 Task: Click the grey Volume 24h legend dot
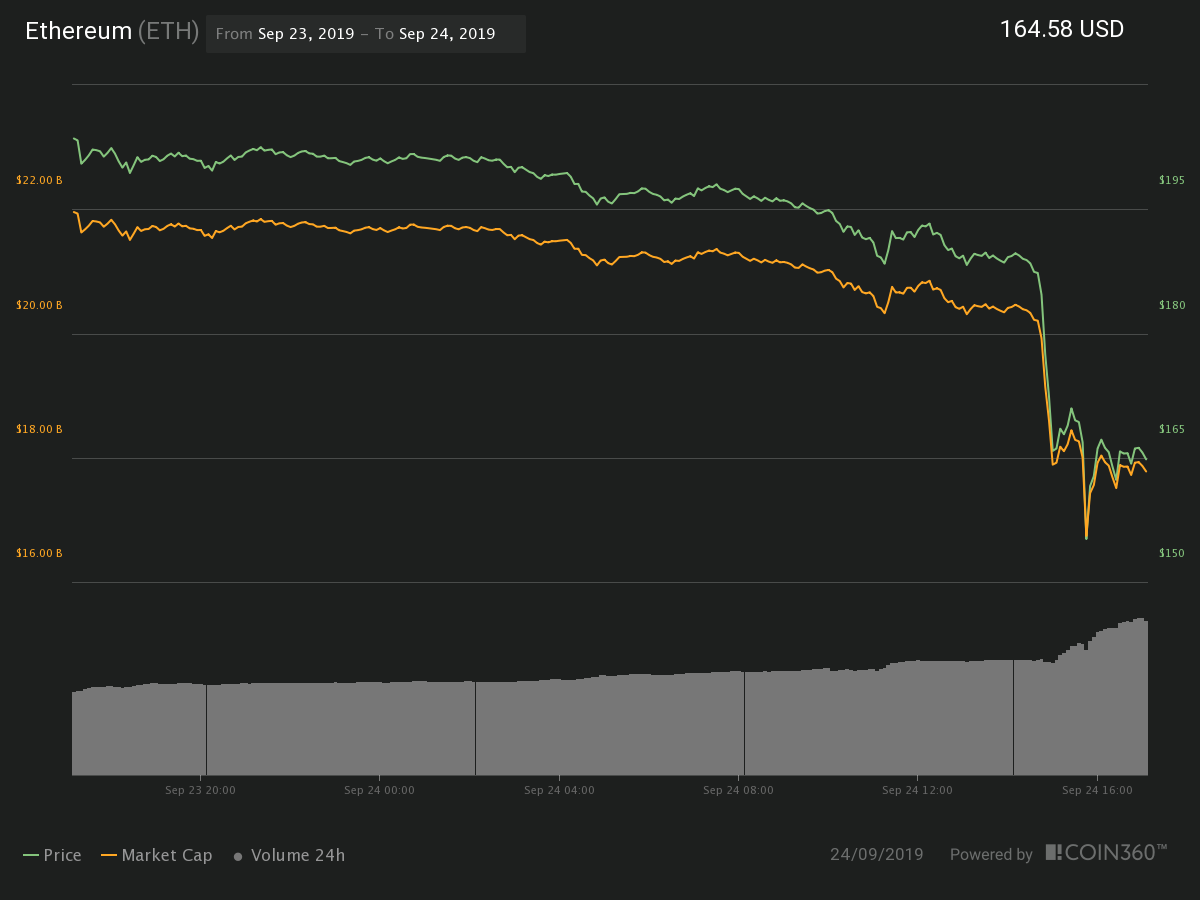pos(238,856)
